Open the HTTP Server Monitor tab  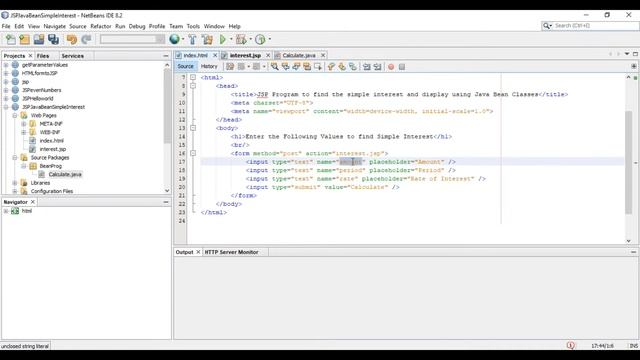(x=231, y=252)
